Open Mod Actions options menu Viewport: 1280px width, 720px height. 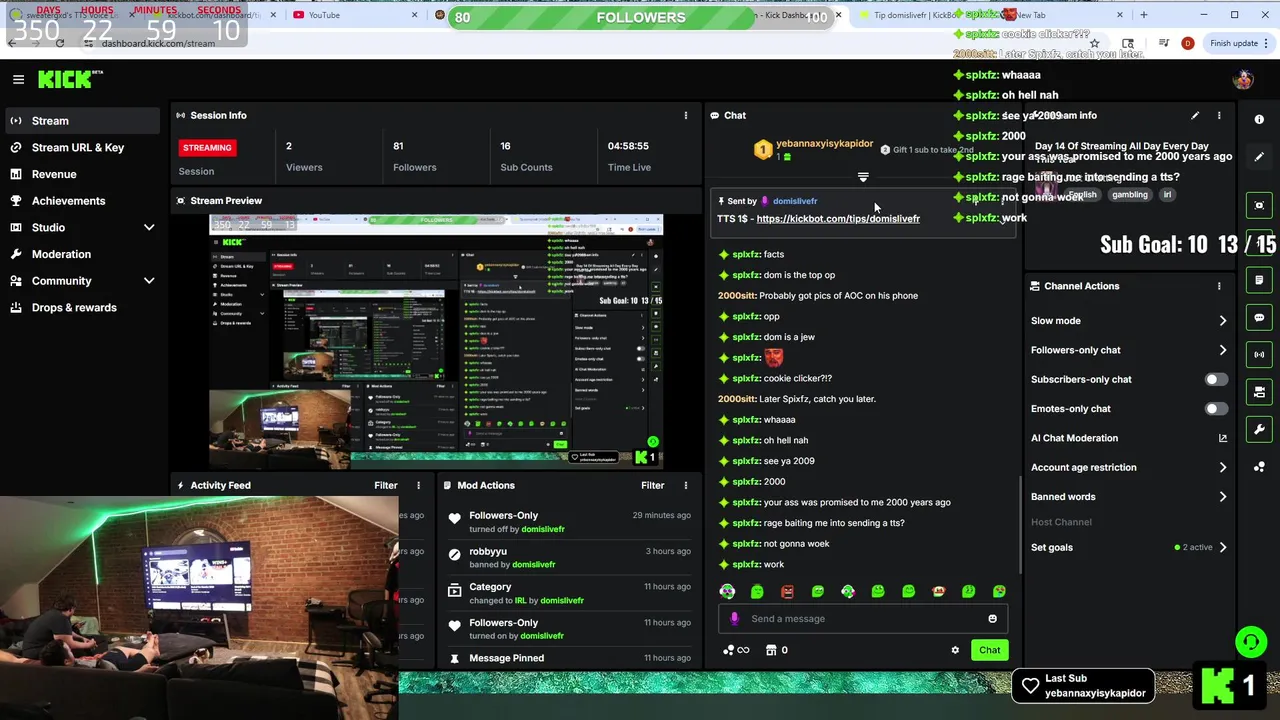pos(686,485)
